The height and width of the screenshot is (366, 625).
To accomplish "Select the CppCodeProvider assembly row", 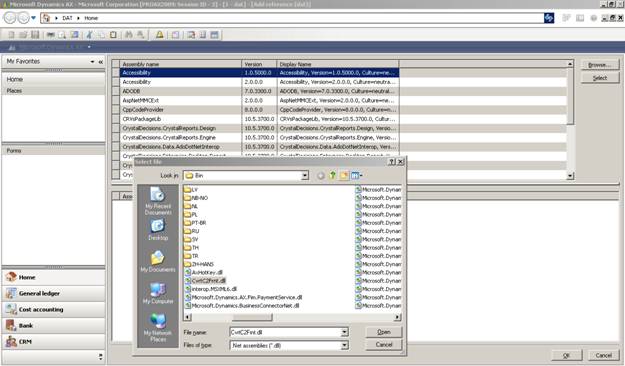I will pos(259,110).
